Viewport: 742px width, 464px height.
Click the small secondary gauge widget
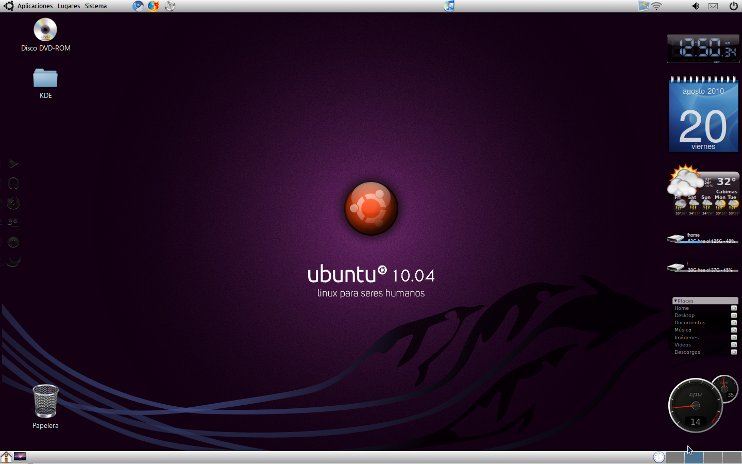point(725,389)
